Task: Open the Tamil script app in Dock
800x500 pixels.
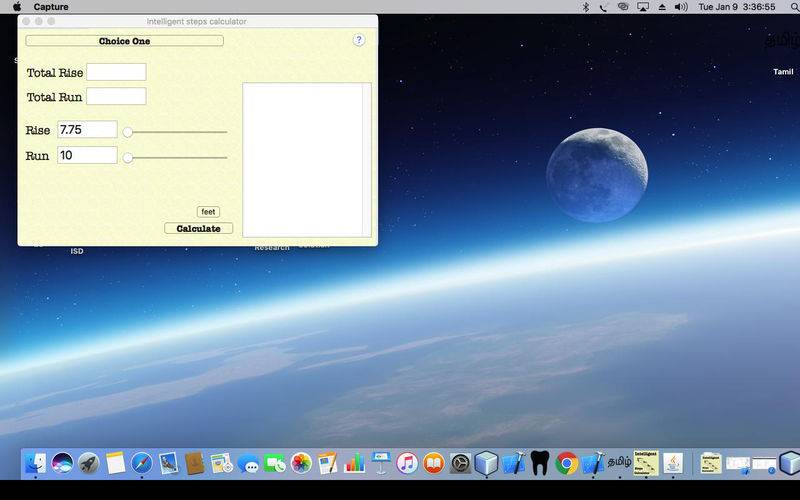Action: [x=619, y=462]
